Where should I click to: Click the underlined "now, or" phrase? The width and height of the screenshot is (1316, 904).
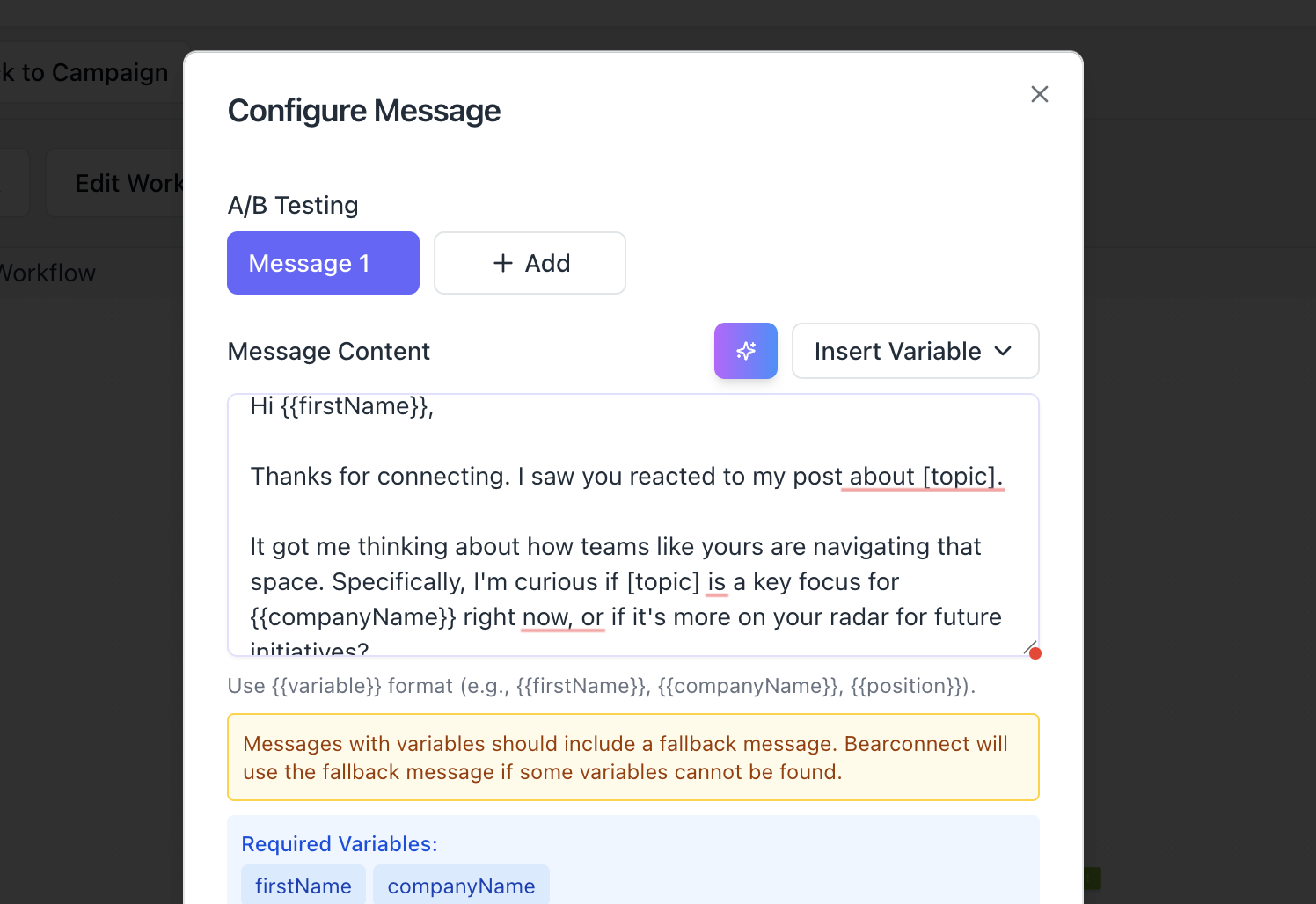(x=562, y=617)
